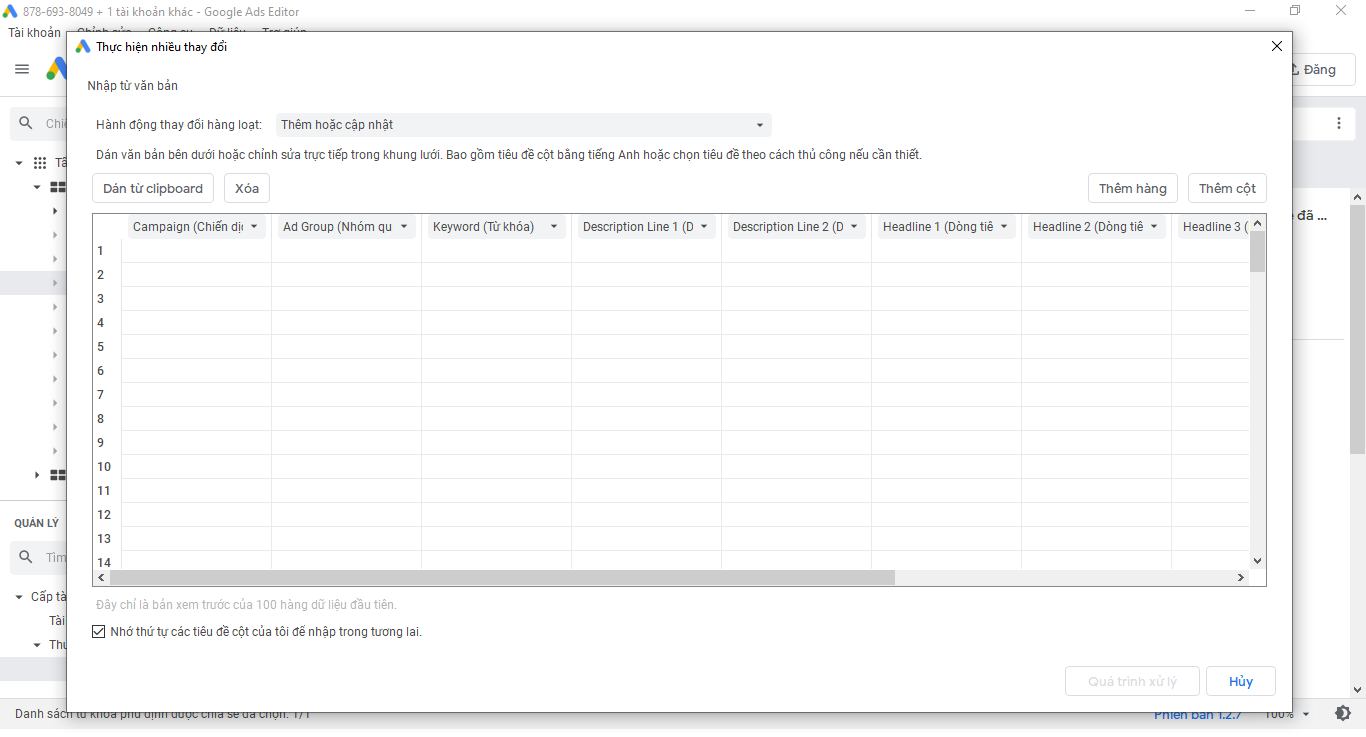Toggle the remember column header order checkbox
1366x737 pixels.
click(x=98, y=632)
